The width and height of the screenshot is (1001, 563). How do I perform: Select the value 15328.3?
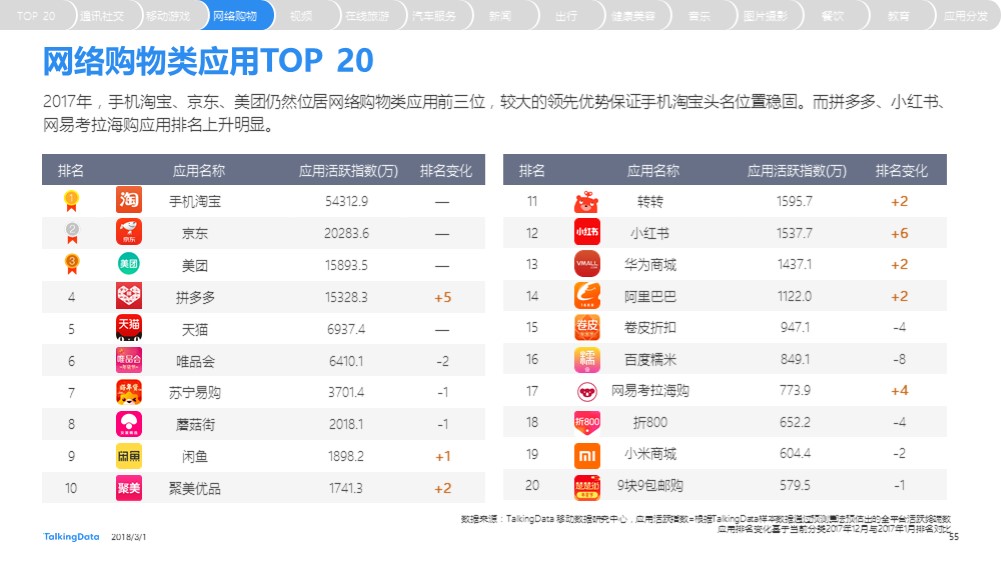click(347, 297)
